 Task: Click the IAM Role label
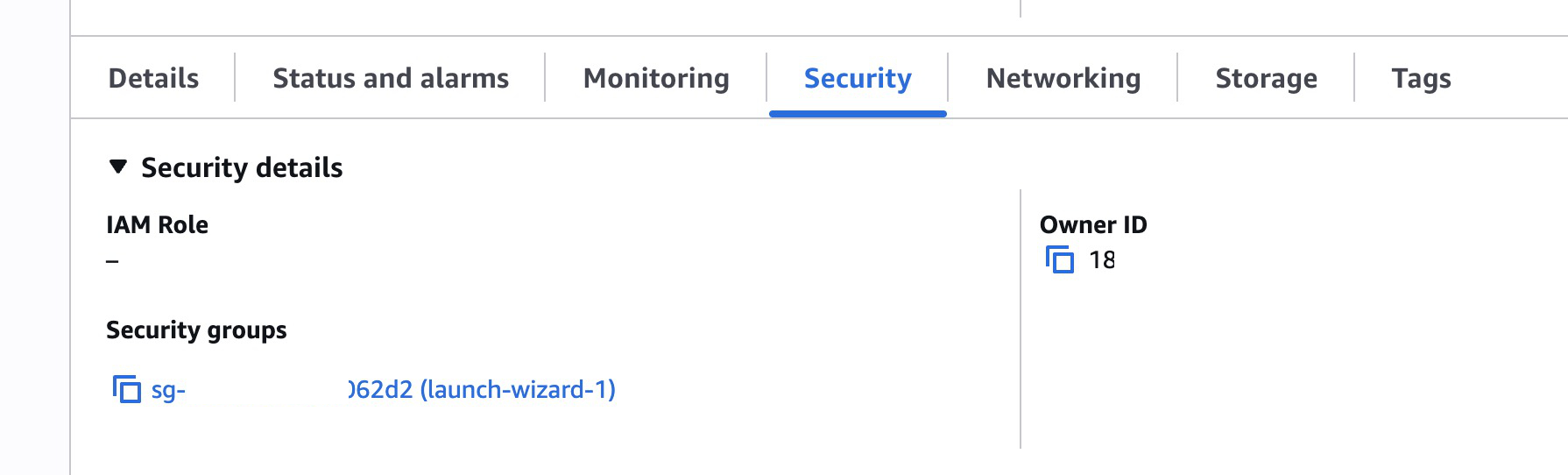(157, 225)
